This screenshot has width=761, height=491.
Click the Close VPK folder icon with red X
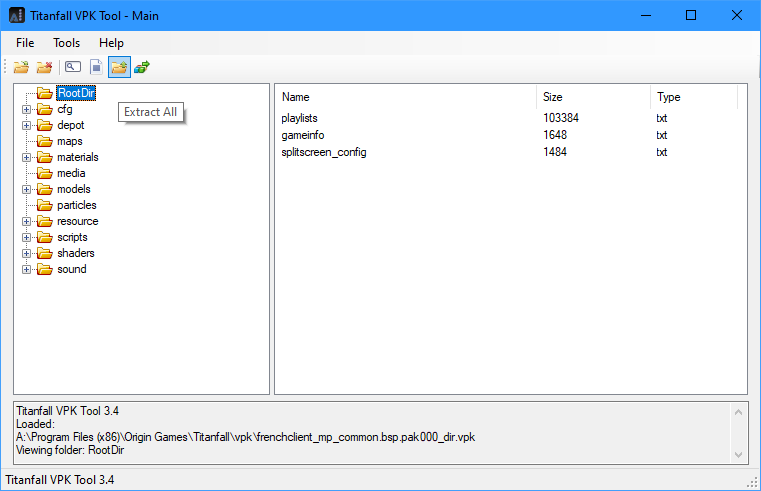[x=44, y=67]
